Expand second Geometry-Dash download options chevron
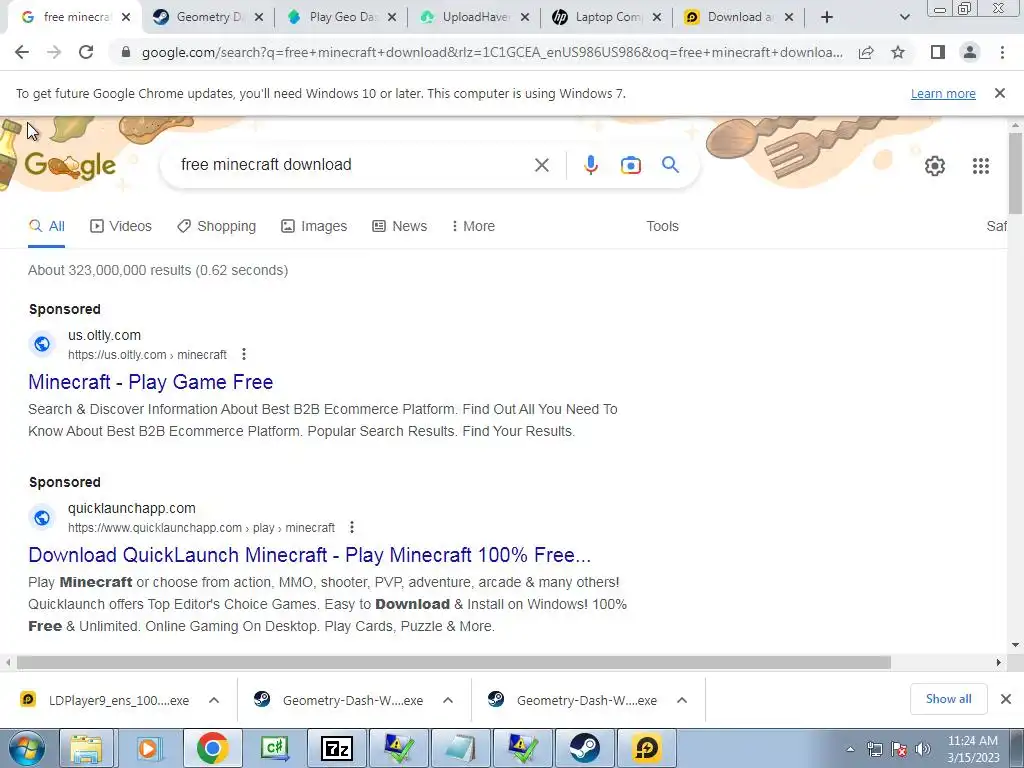The width and height of the screenshot is (1024, 768). [x=682, y=700]
